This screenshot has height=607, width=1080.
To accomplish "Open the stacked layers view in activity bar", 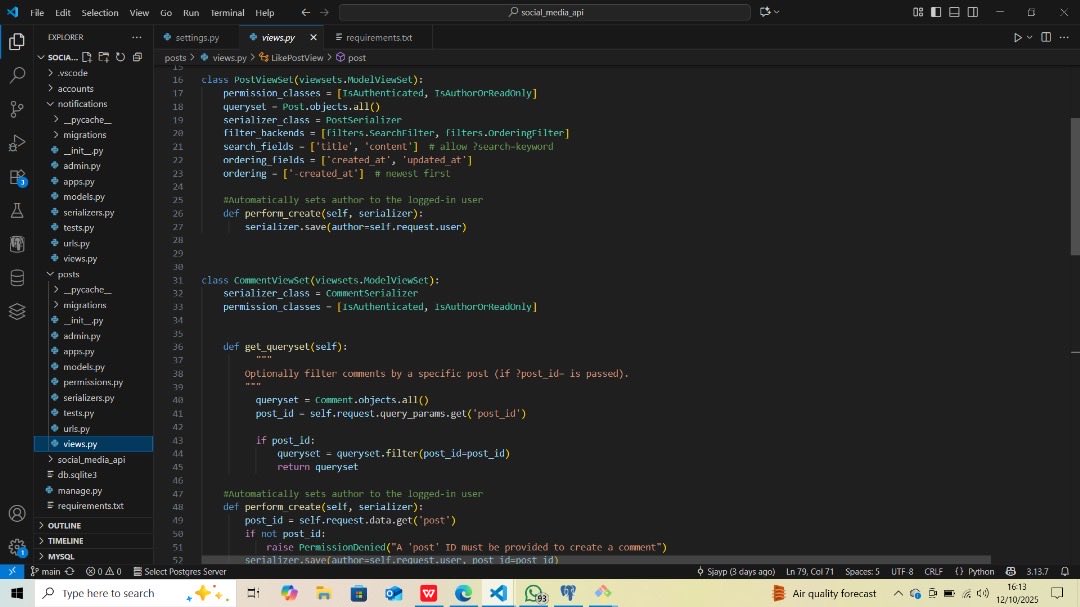I will 17,311.
